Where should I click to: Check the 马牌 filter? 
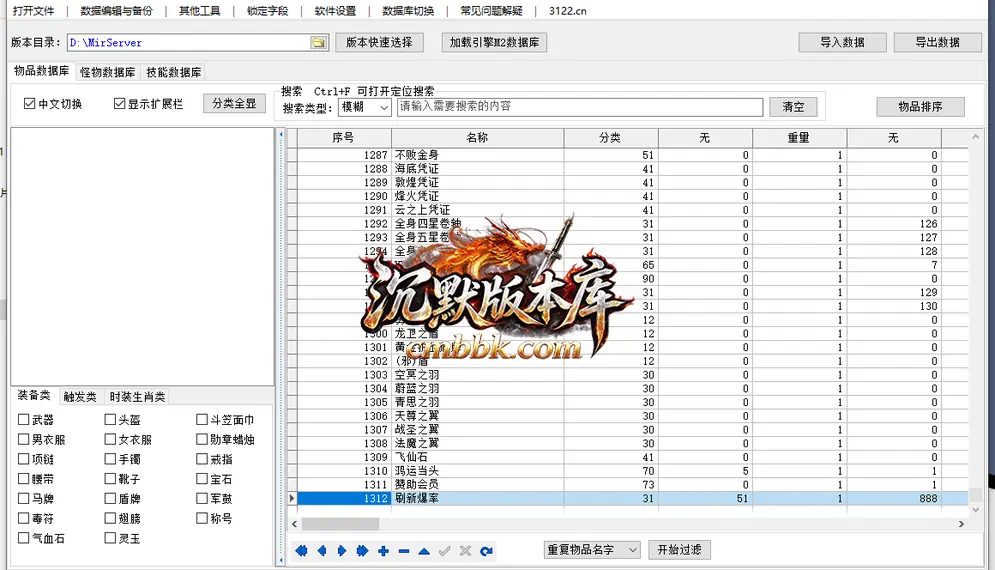pos(23,498)
